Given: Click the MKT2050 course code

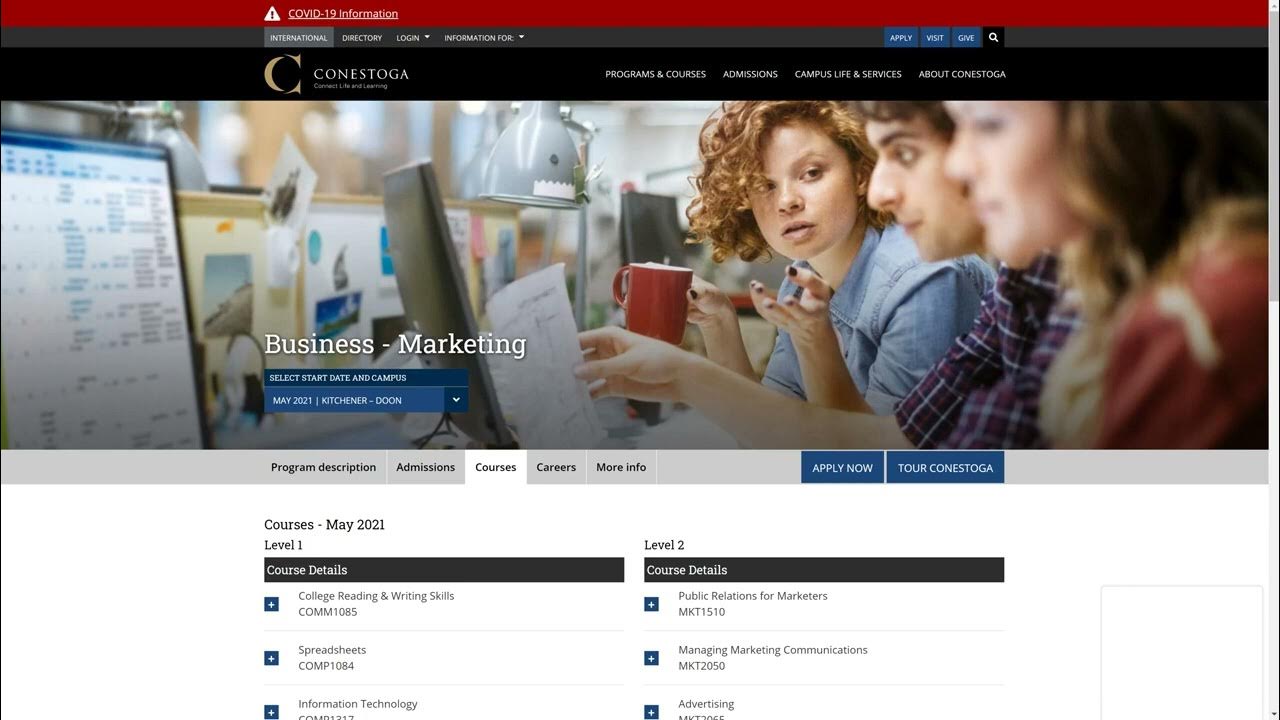Looking at the screenshot, I should coord(701,666).
